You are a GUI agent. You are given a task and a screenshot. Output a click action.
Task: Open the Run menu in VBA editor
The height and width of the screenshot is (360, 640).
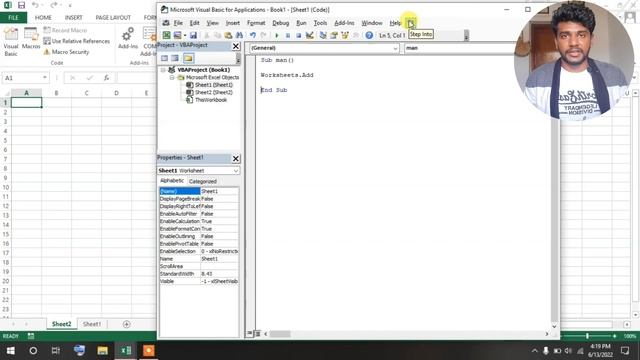pyautogui.click(x=301, y=23)
